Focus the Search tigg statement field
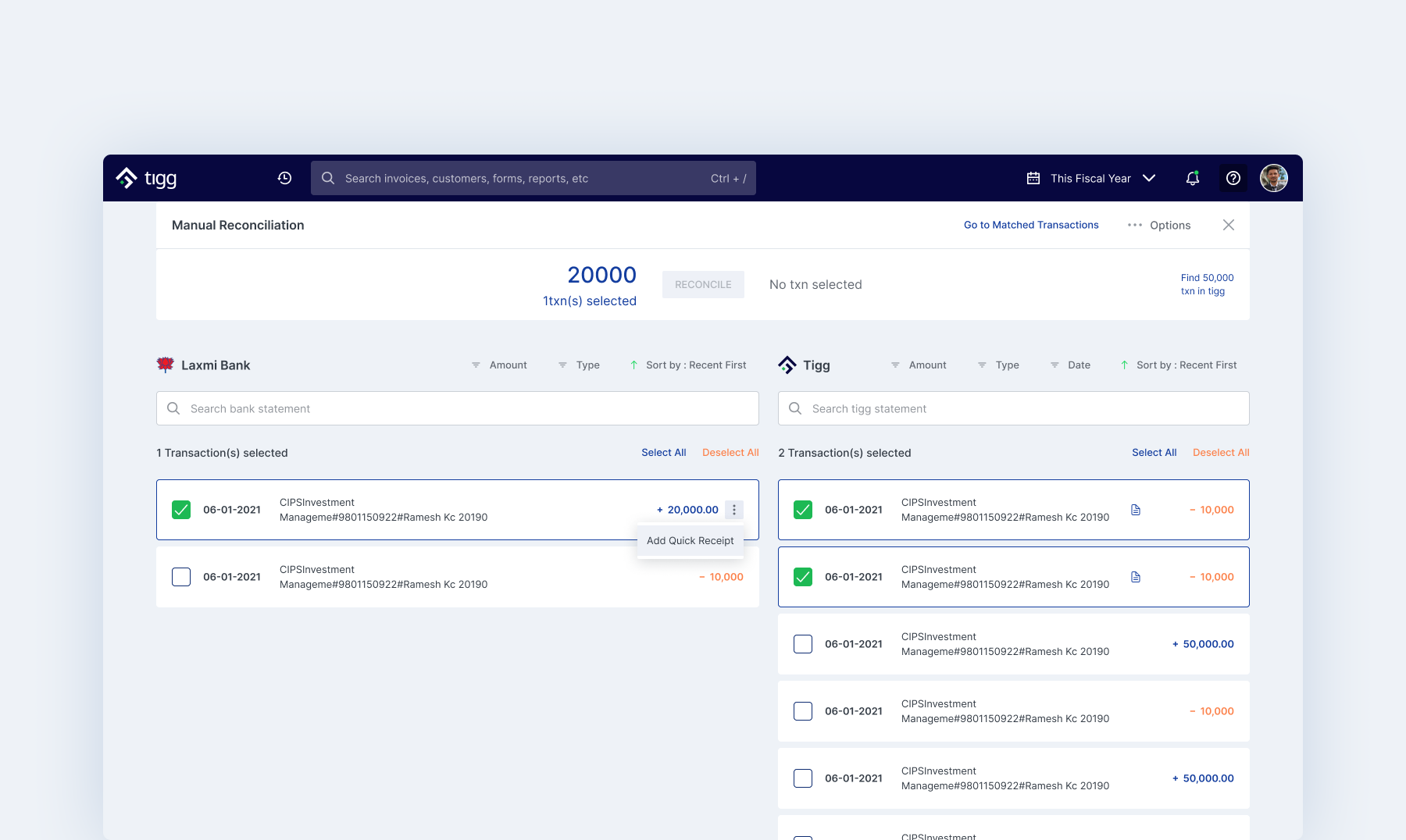The height and width of the screenshot is (840, 1406). coord(1014,408)
